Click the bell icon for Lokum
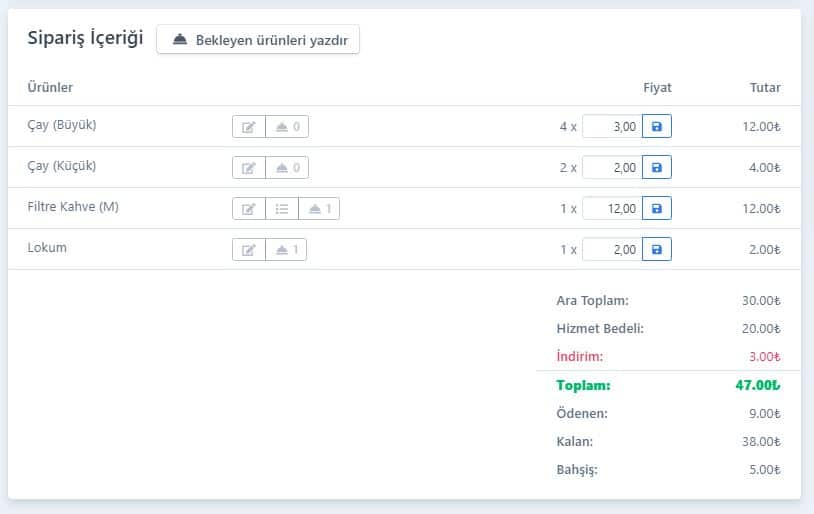The image size is (814, 514). pyautogui.click(x=286, y=250)
